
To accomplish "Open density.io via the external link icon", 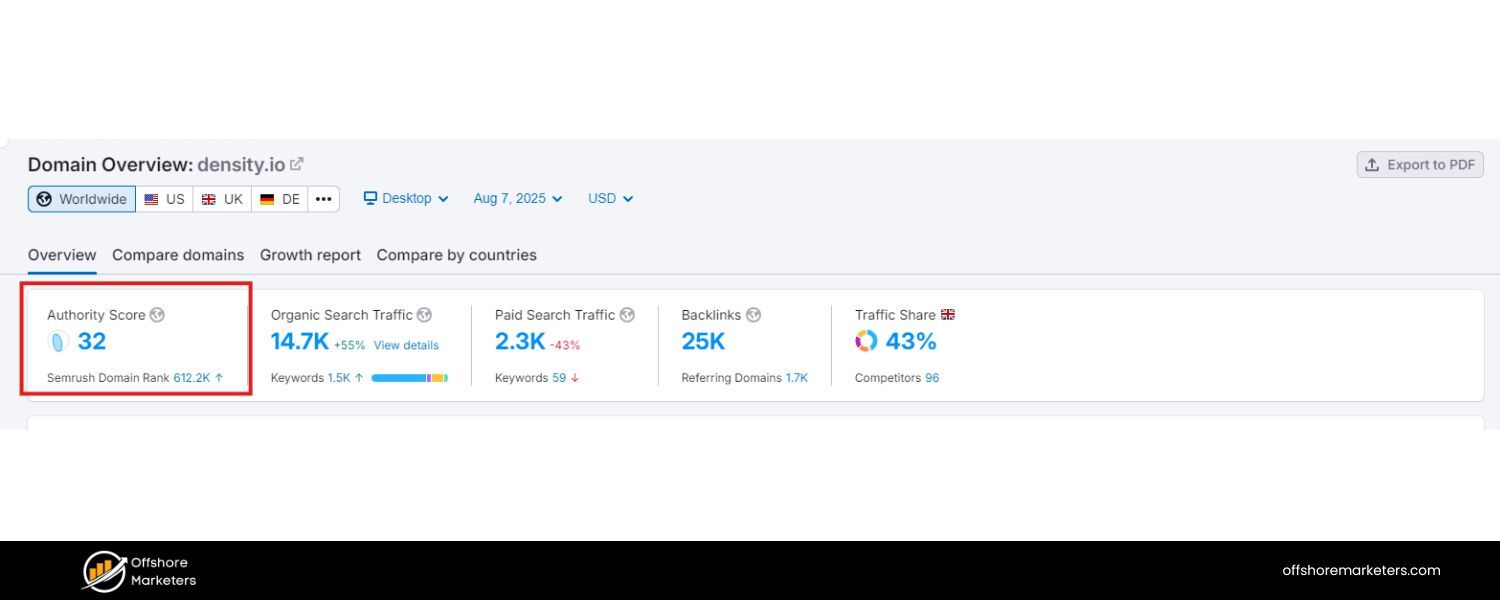I will 297,163.
